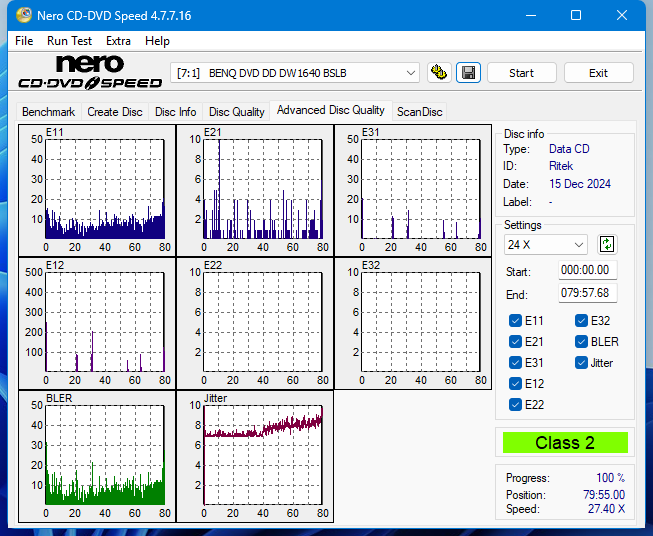Click the E22 empty graph

click(255, 324)
